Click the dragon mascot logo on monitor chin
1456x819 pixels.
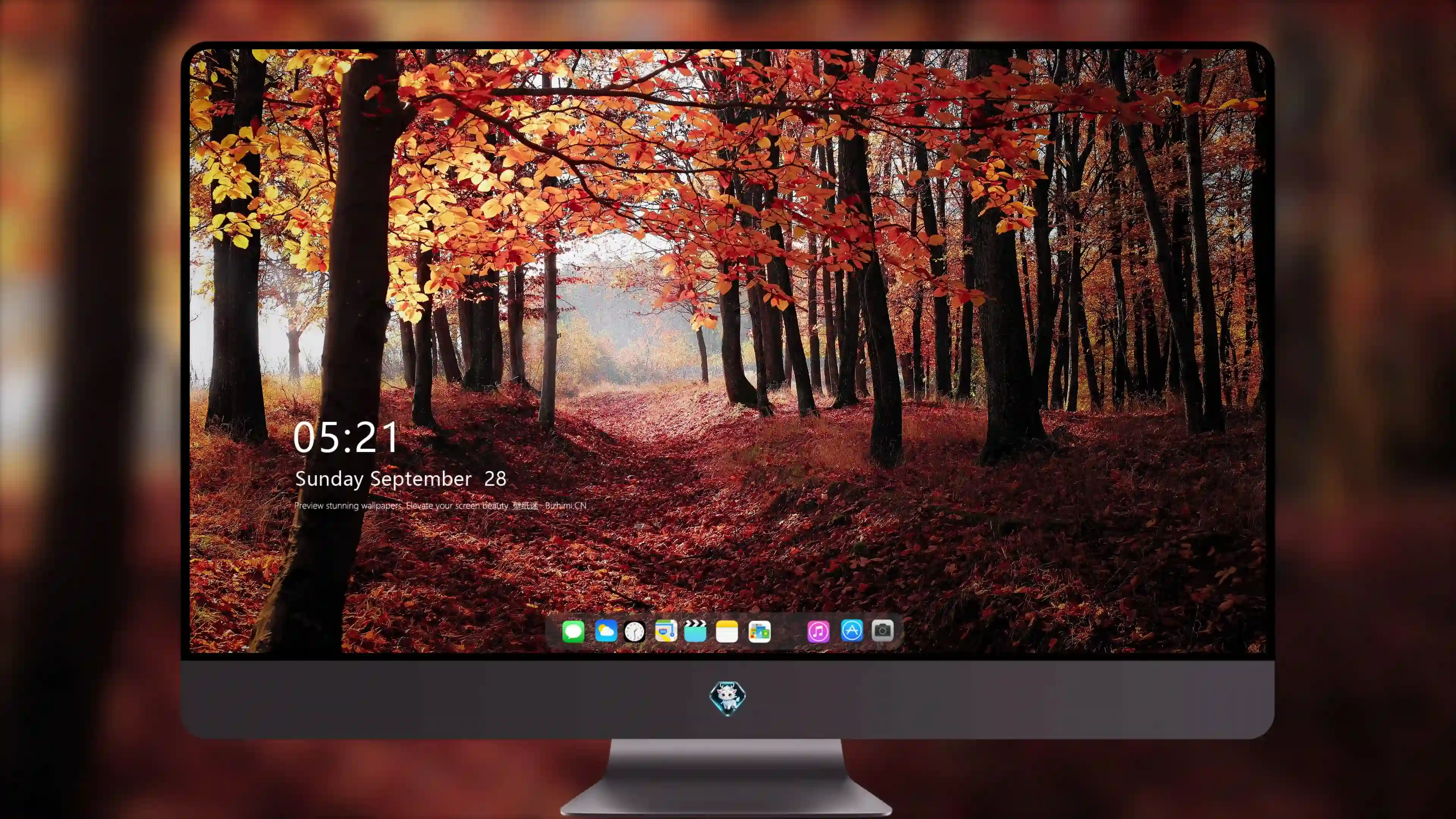[x=728, y=698]
